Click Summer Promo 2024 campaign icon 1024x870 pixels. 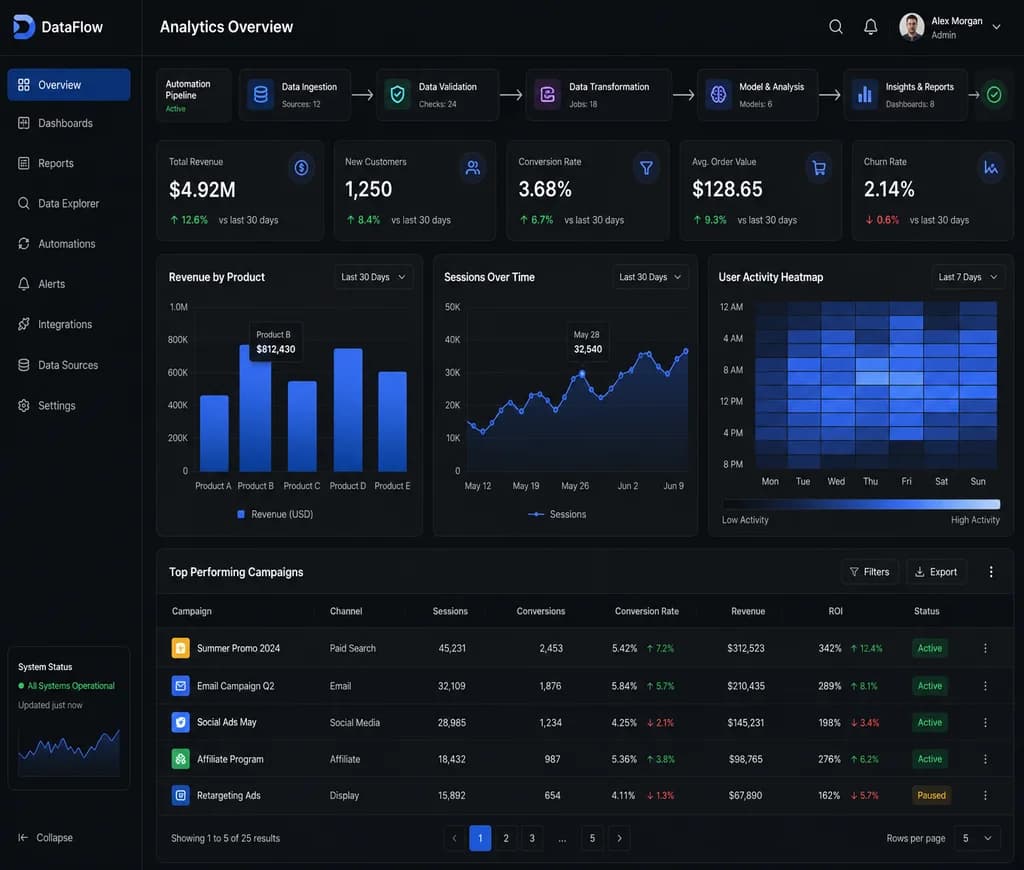pos(180,648)
